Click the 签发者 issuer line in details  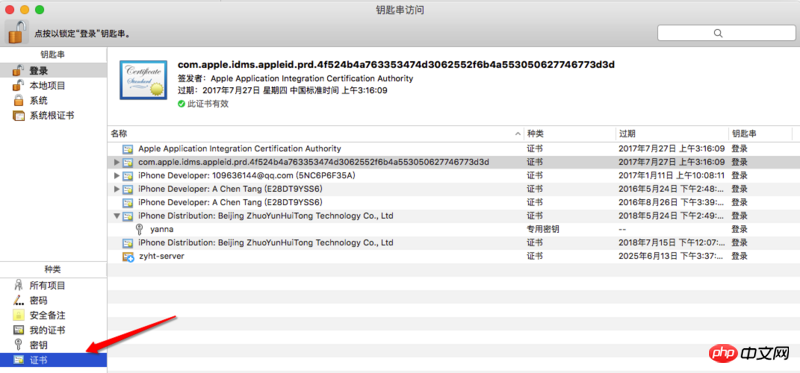point(295,79)
